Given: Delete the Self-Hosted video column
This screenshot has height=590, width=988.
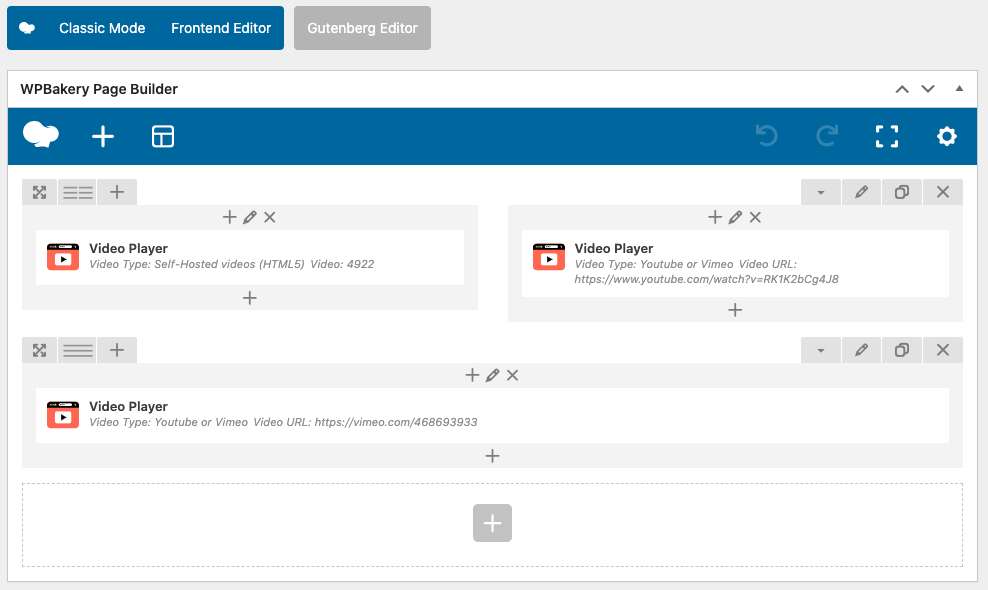Looking at the screenshot, I should [x=270, y=217].
